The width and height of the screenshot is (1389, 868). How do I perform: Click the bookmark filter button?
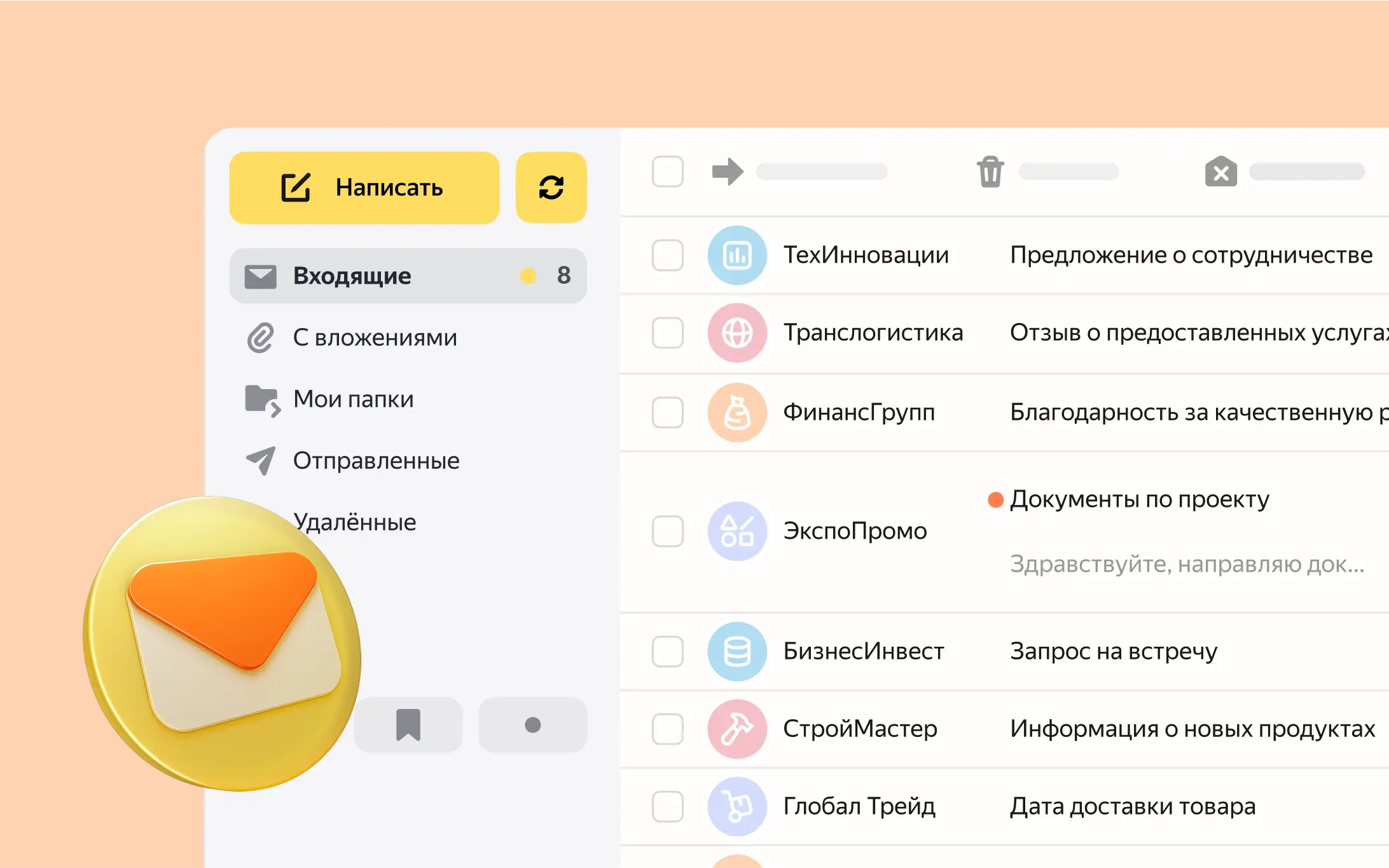408,725
